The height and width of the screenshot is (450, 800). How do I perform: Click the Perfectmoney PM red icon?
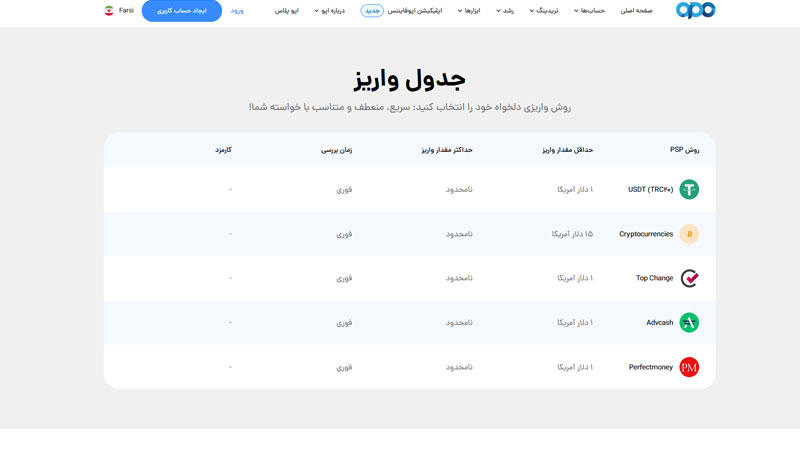pos(689,367)
